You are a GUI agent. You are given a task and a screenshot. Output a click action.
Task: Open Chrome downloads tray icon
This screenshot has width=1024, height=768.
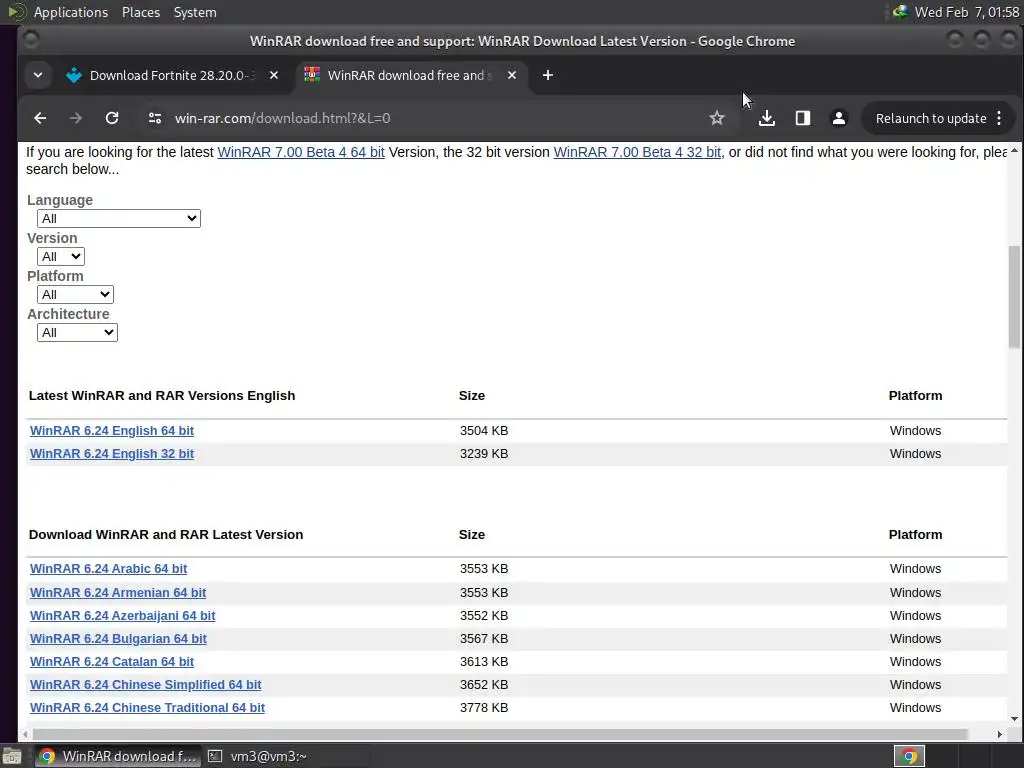(767, 118)
